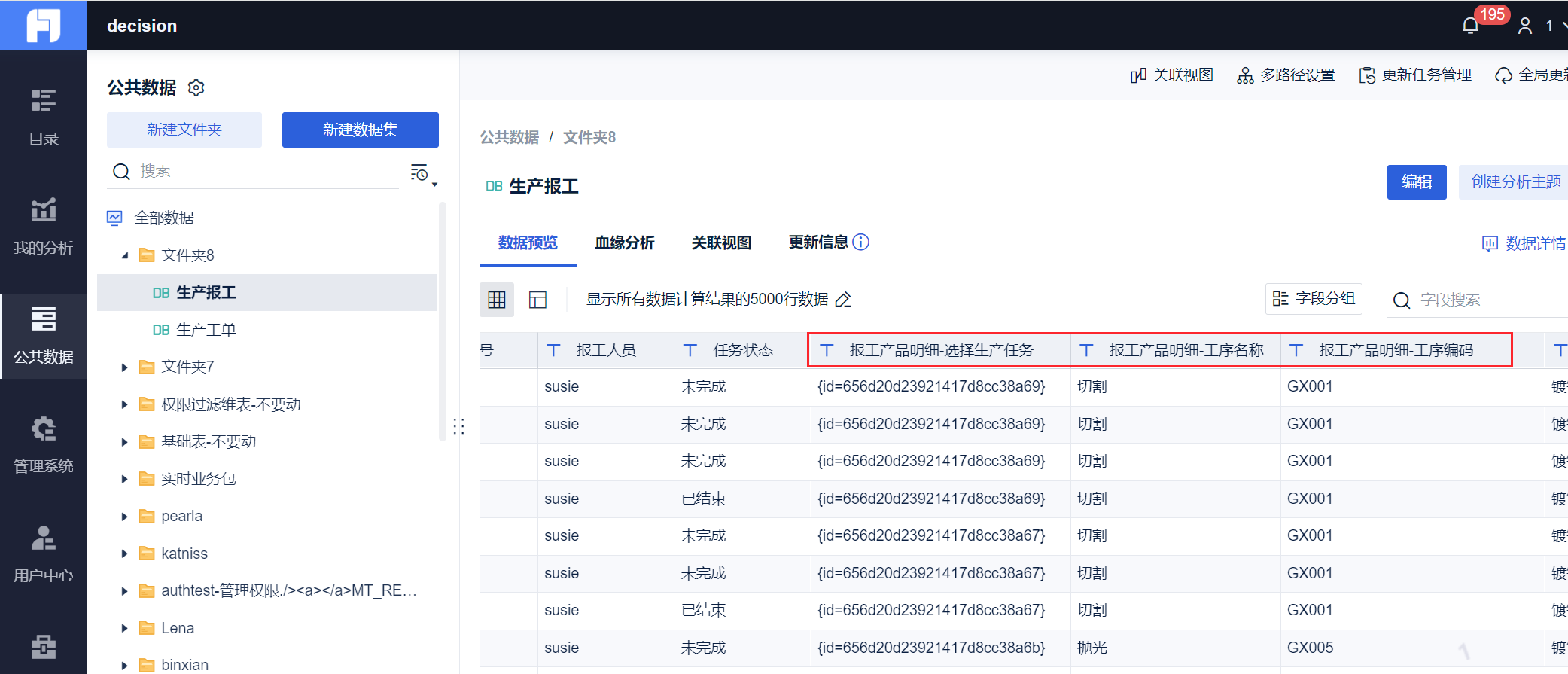Expand the 文件夹7 folder

coord(125,367)
